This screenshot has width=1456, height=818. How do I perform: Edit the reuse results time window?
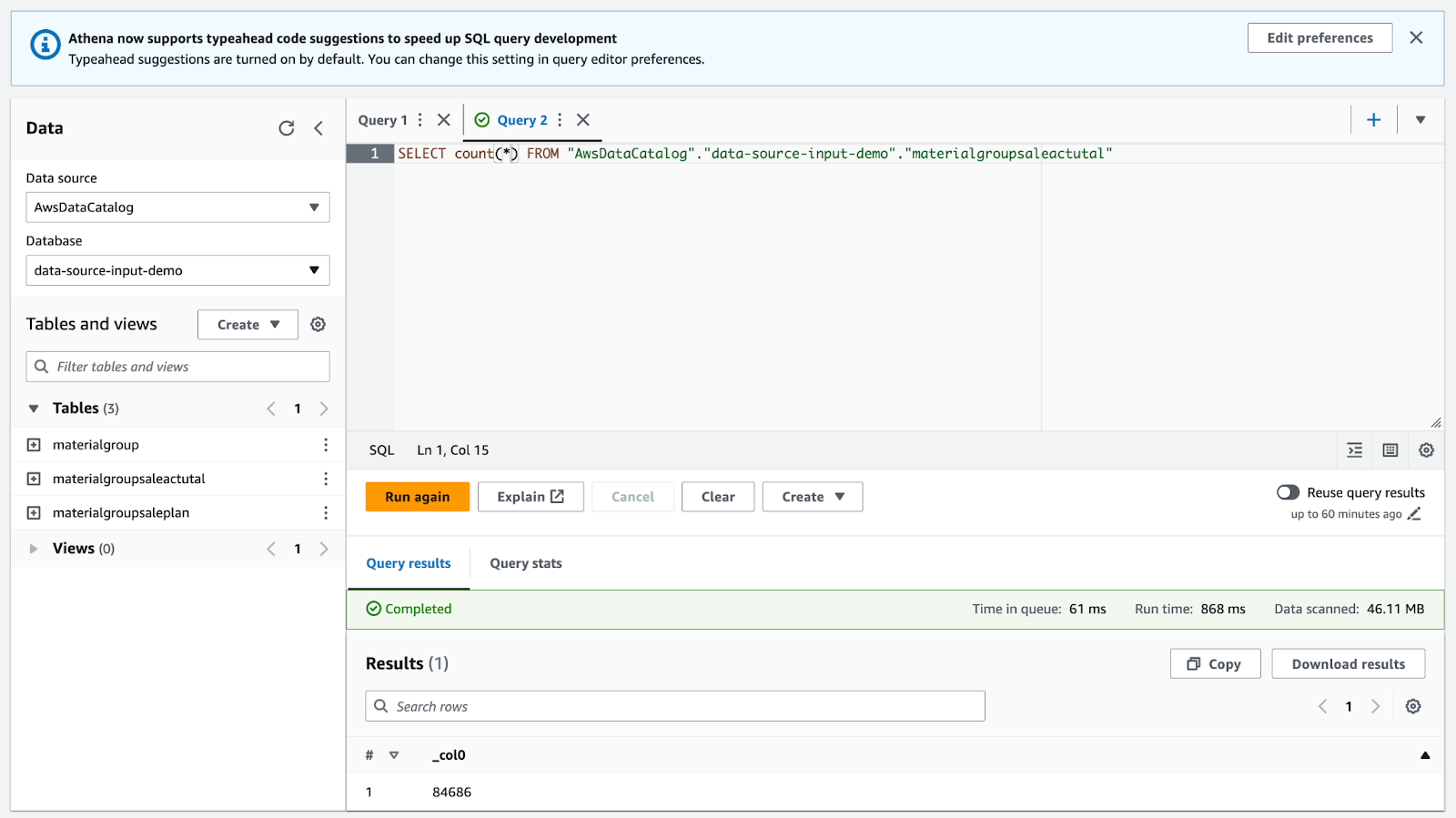click(1414, 514)
